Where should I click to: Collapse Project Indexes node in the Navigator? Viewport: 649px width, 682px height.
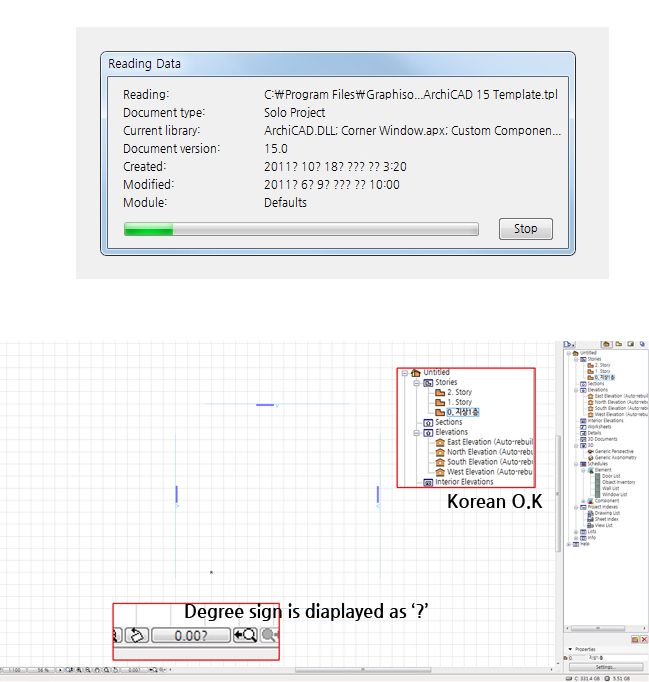tap(576, 507)
